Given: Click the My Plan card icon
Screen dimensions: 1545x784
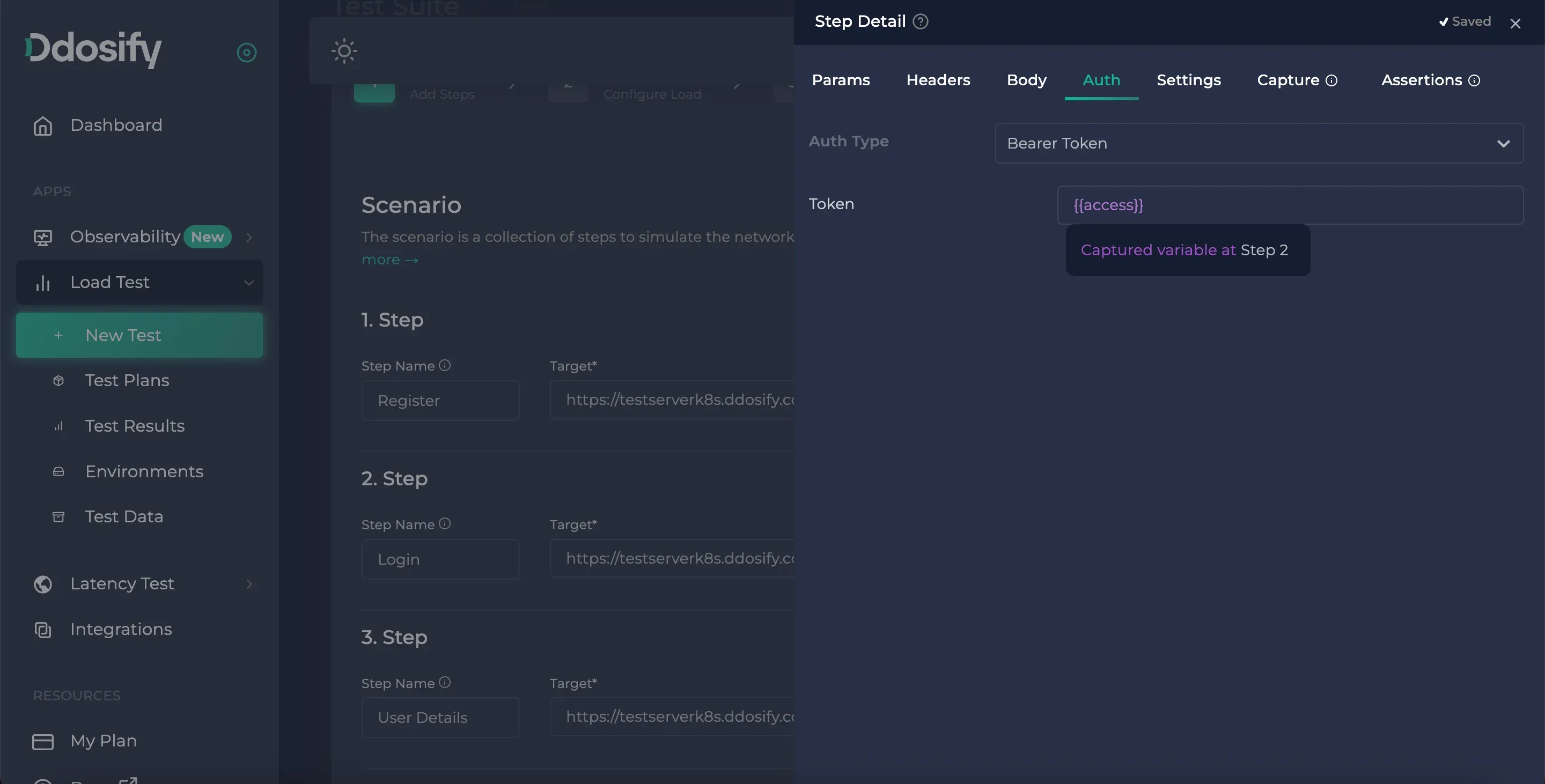Looking at the screenshot, I should (42, 742).
